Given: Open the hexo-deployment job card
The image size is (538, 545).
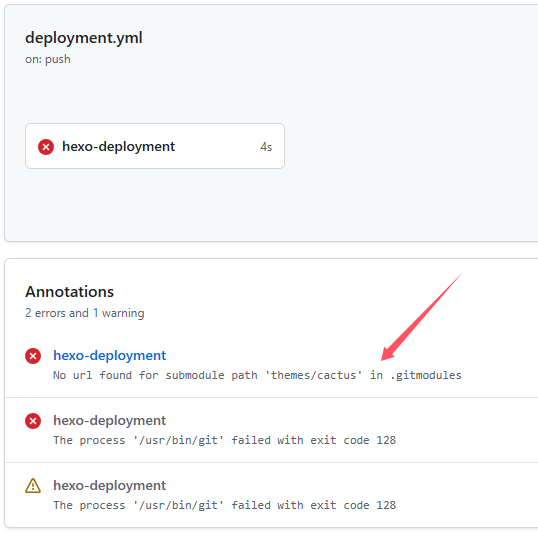Looking at the screenshot, I should click(x=155, y=146).
